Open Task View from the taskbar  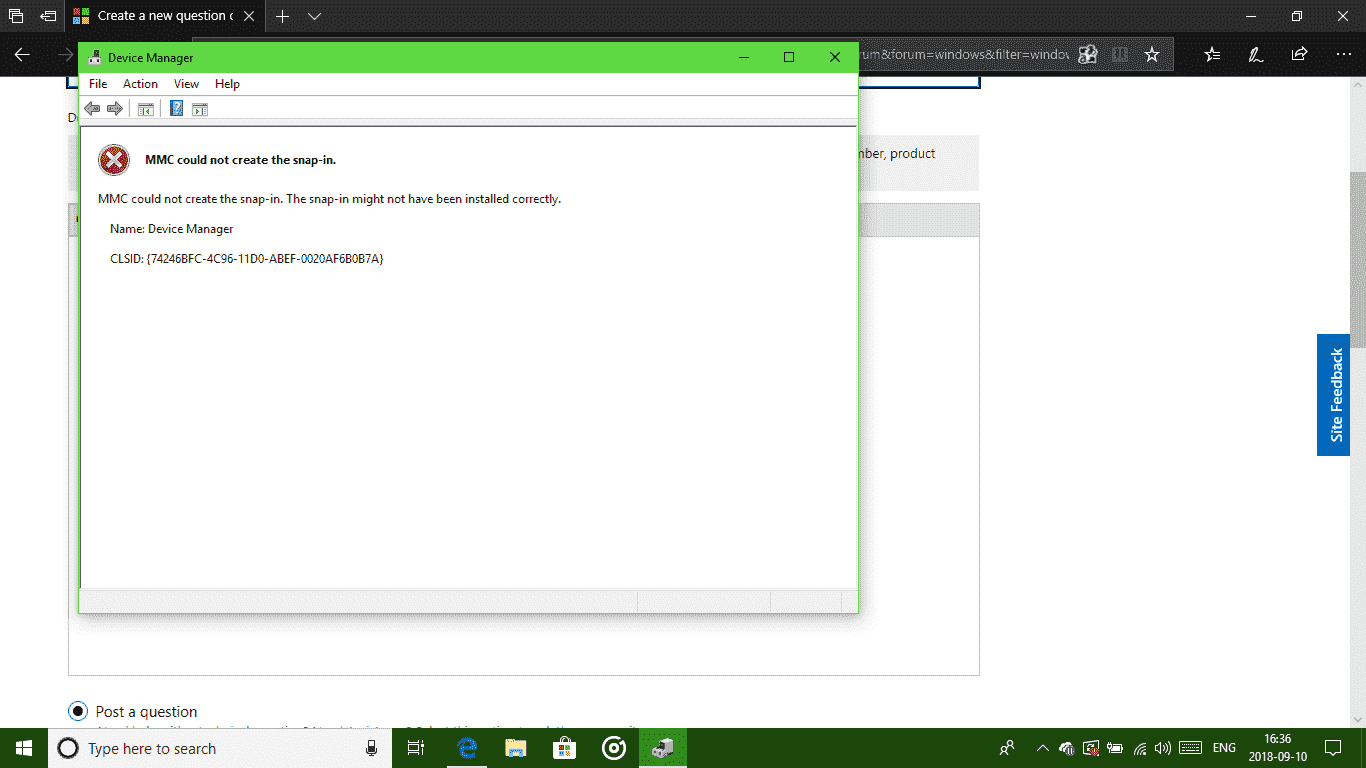pos(416,748)
